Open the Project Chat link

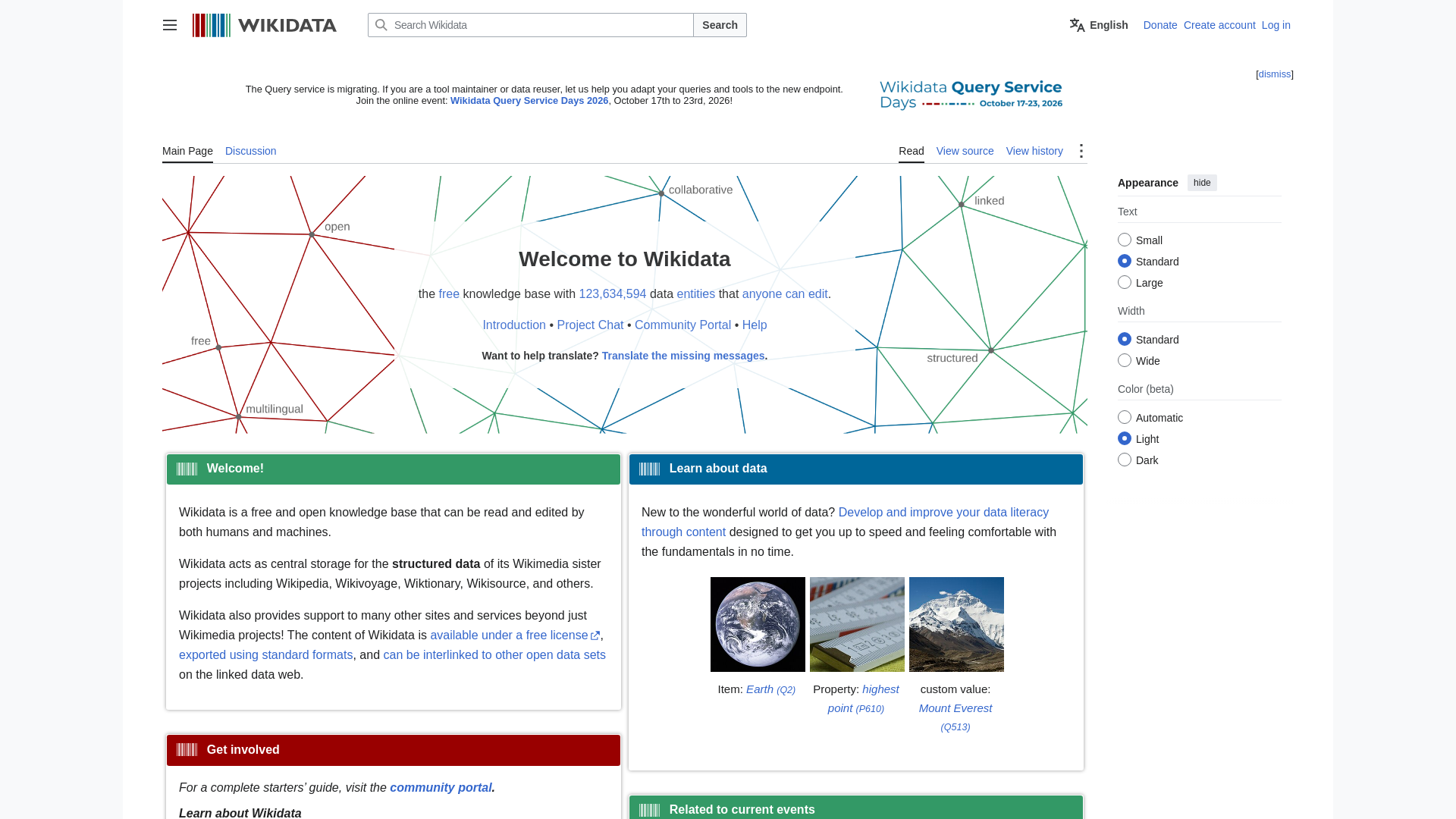click(x=590, y=325)
